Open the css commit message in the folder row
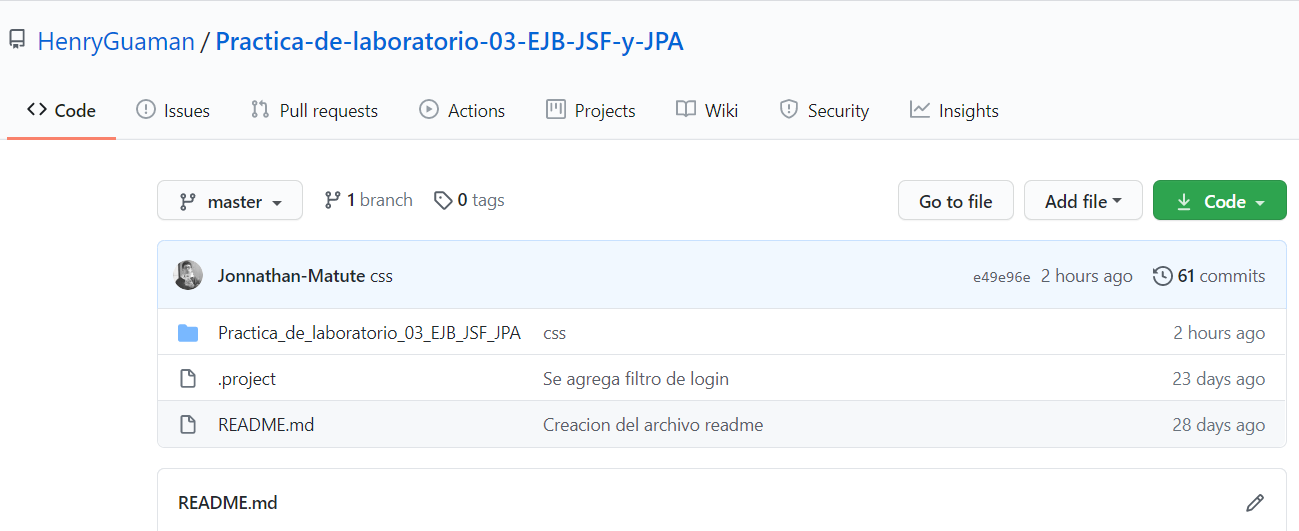 [554, 333]
